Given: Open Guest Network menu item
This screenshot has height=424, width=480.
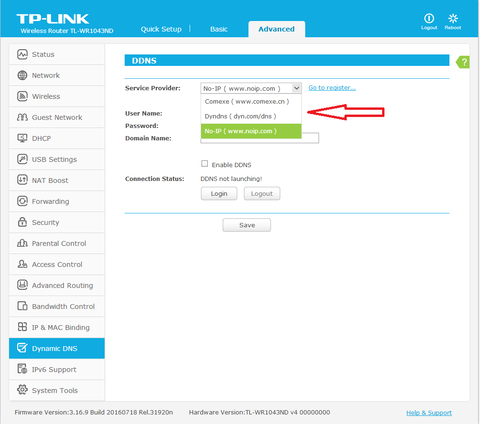Looking at the screenshot, I should [57, 117].
